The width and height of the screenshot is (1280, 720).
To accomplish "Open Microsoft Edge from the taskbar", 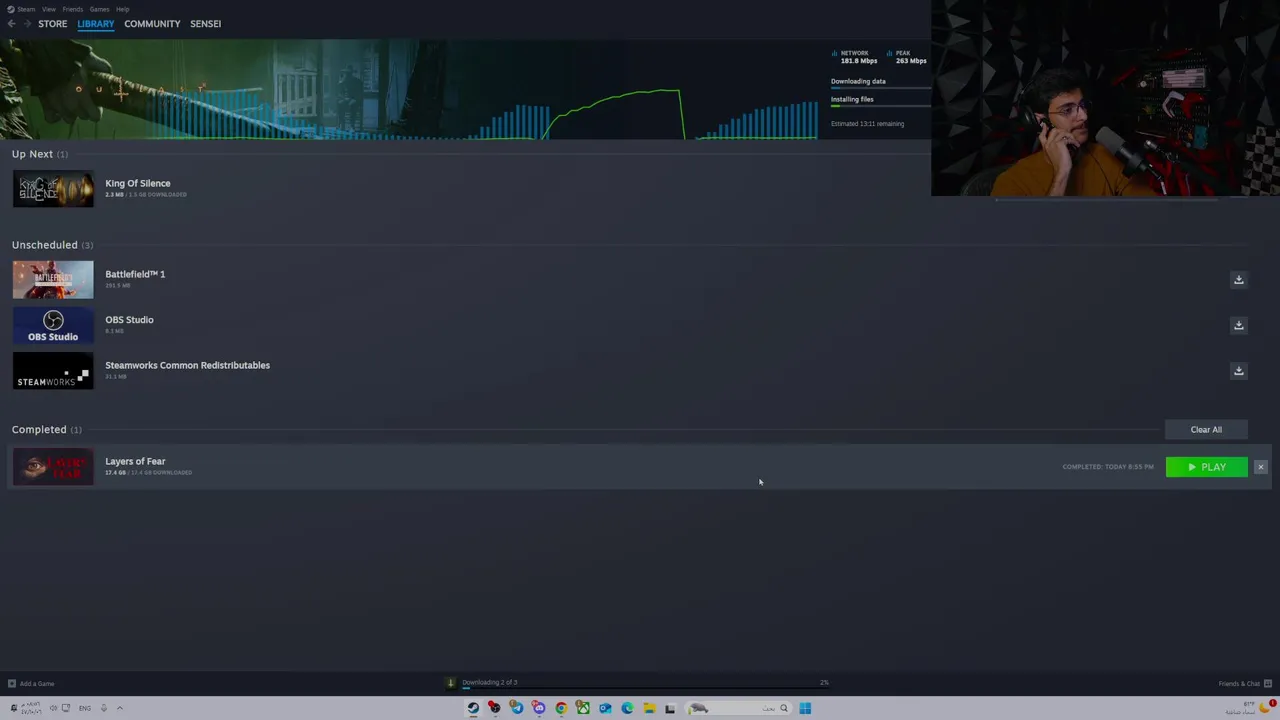I will coord(627,708).
